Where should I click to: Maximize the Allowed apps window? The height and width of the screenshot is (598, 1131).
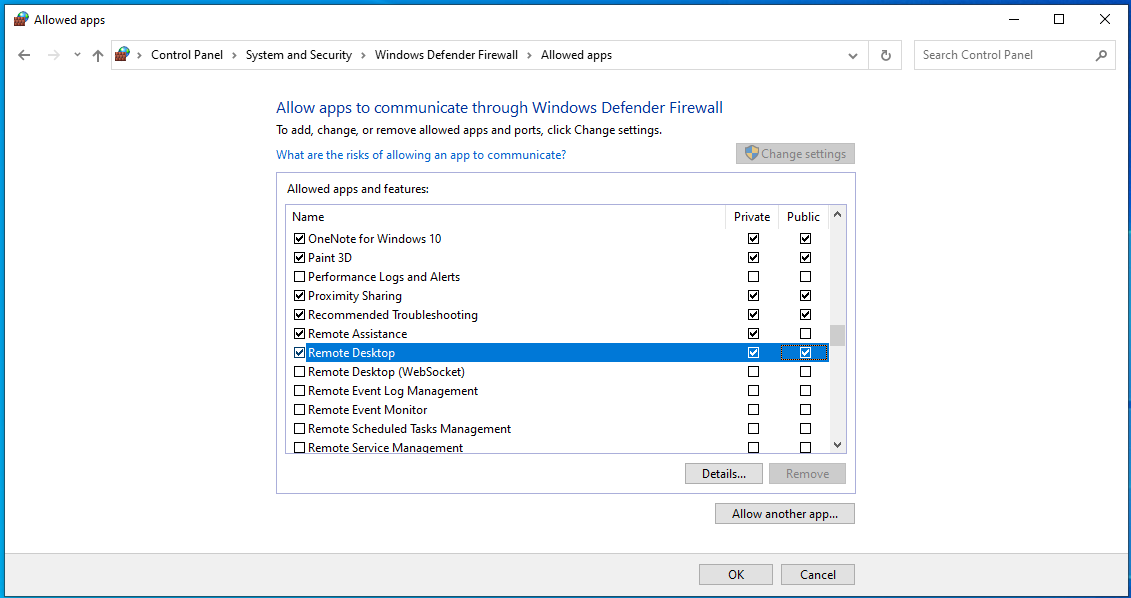pyautogui.click(x=1059, y=19)
